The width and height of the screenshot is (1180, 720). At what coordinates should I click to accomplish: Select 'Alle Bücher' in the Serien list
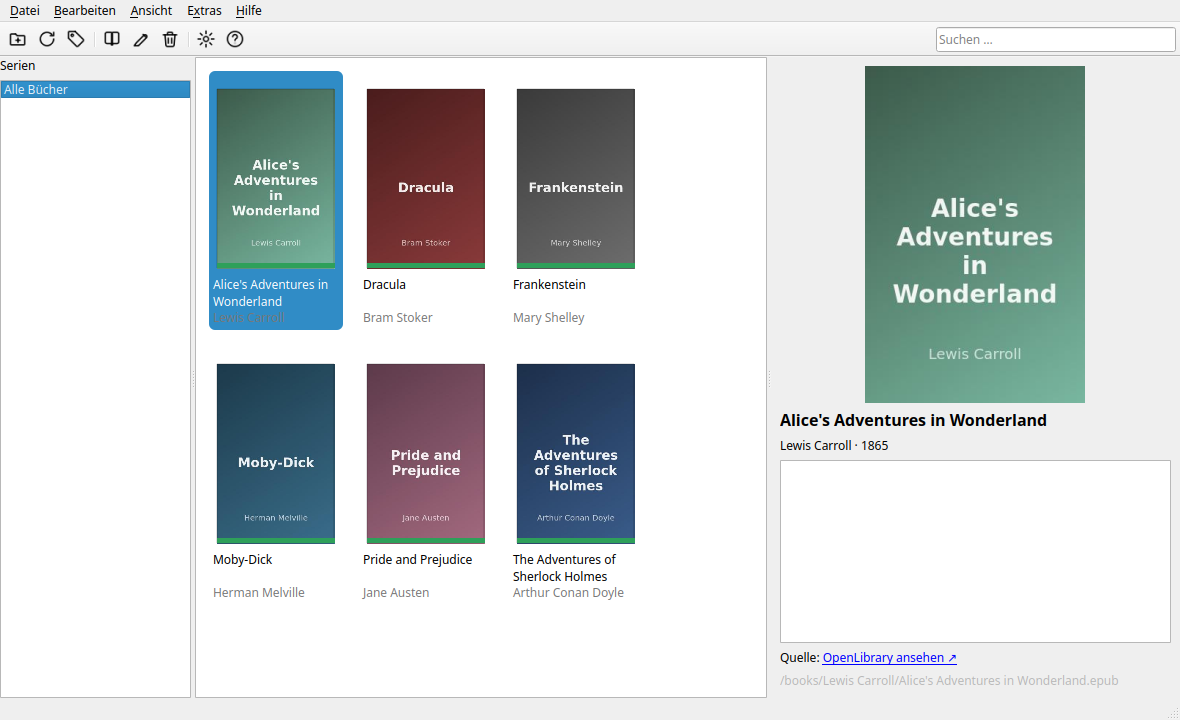click(x=96, y=90)
